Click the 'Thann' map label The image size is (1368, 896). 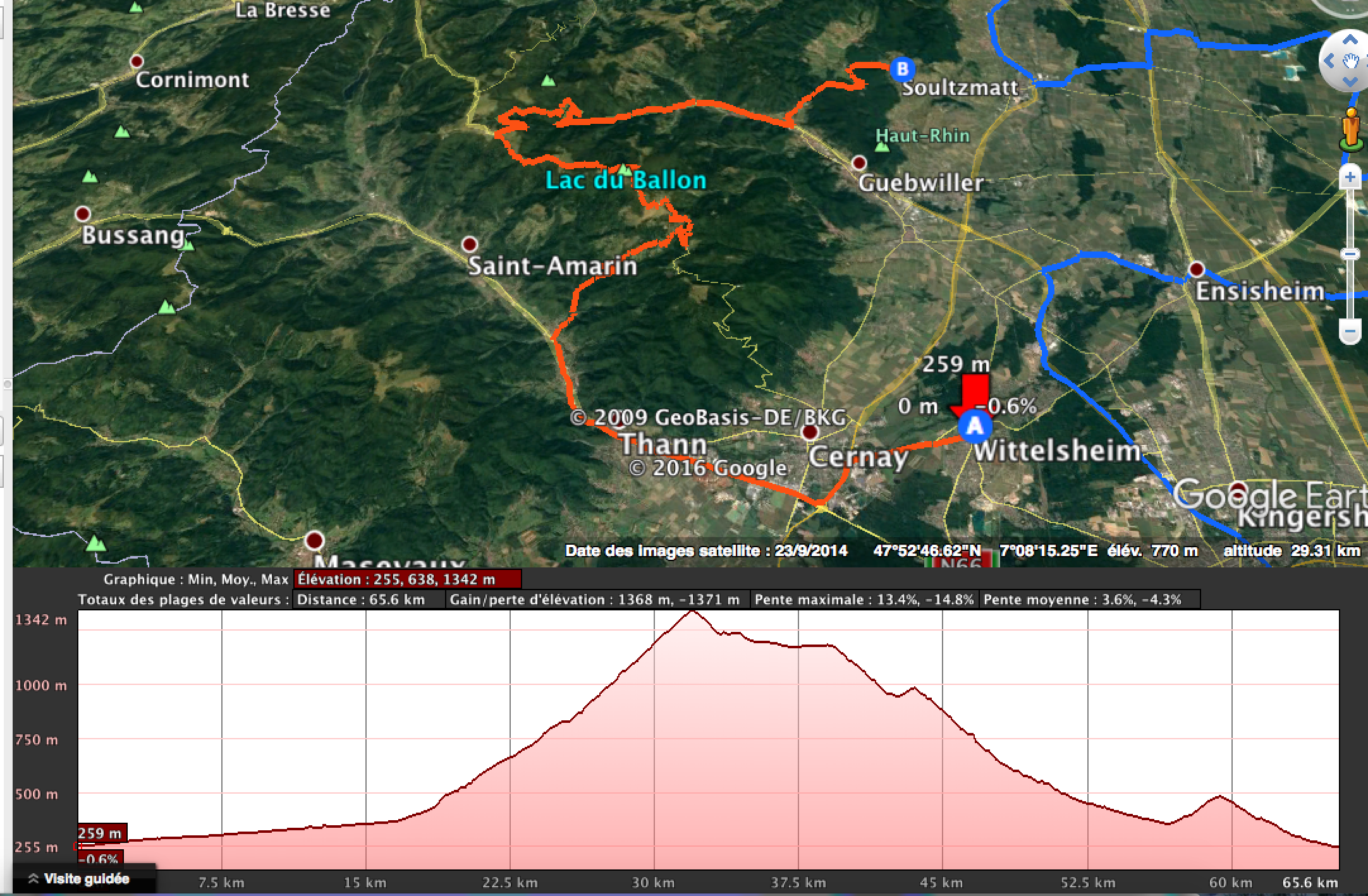(x=663, y=444)
